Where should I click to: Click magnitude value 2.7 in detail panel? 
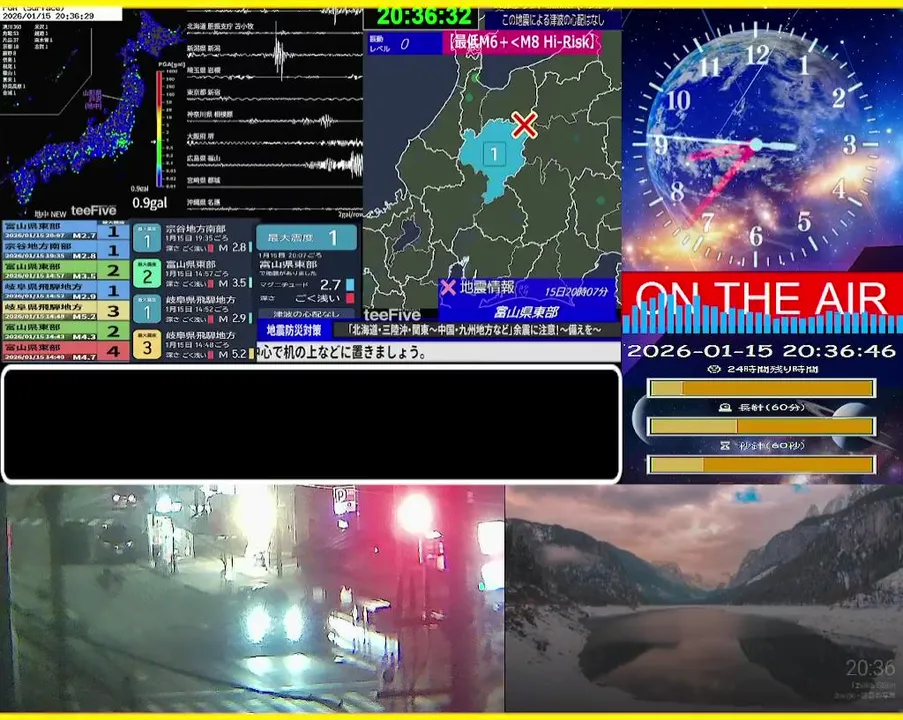330,285
